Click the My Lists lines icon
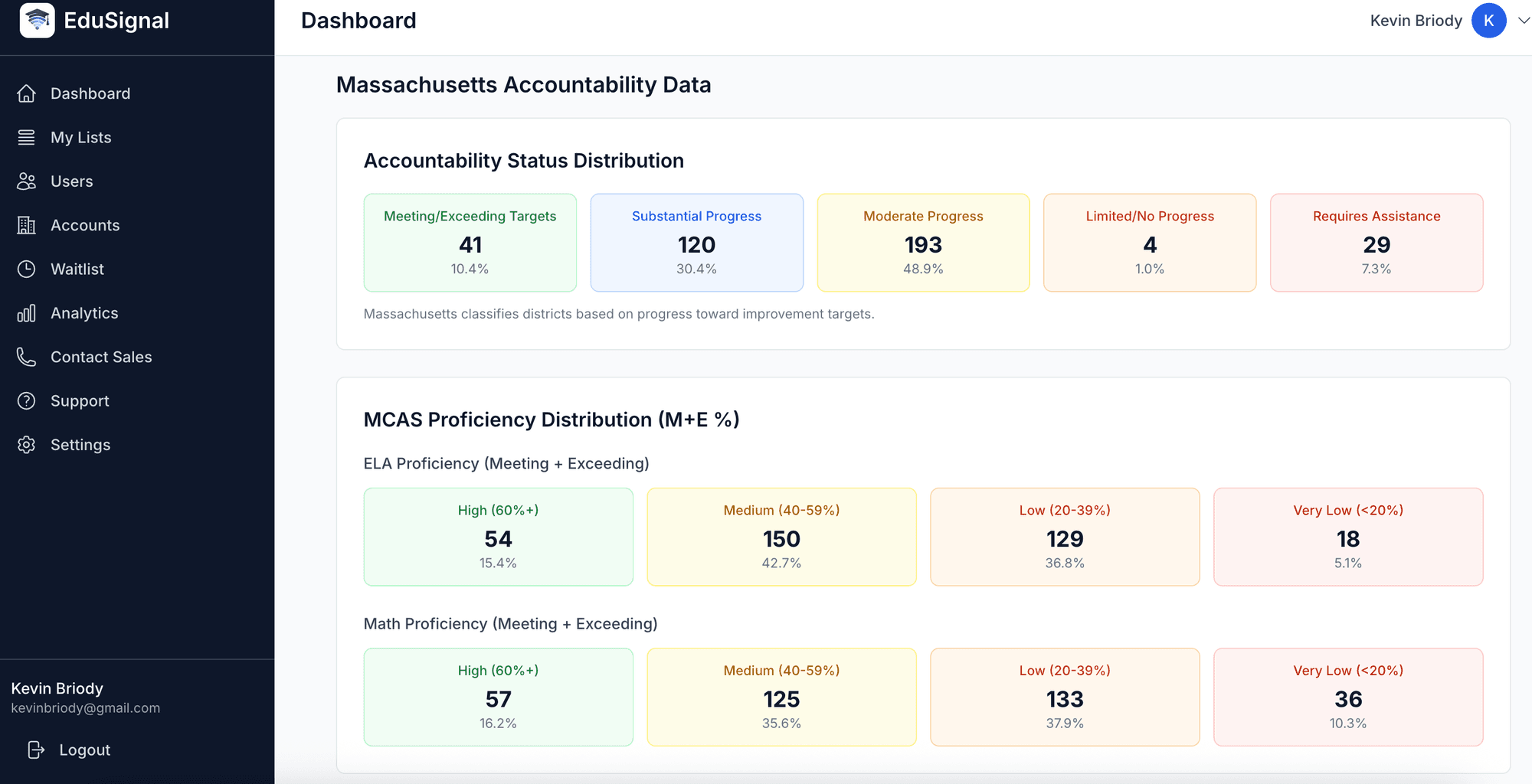This screenshot has height=784, width=1532. point(27,137)
